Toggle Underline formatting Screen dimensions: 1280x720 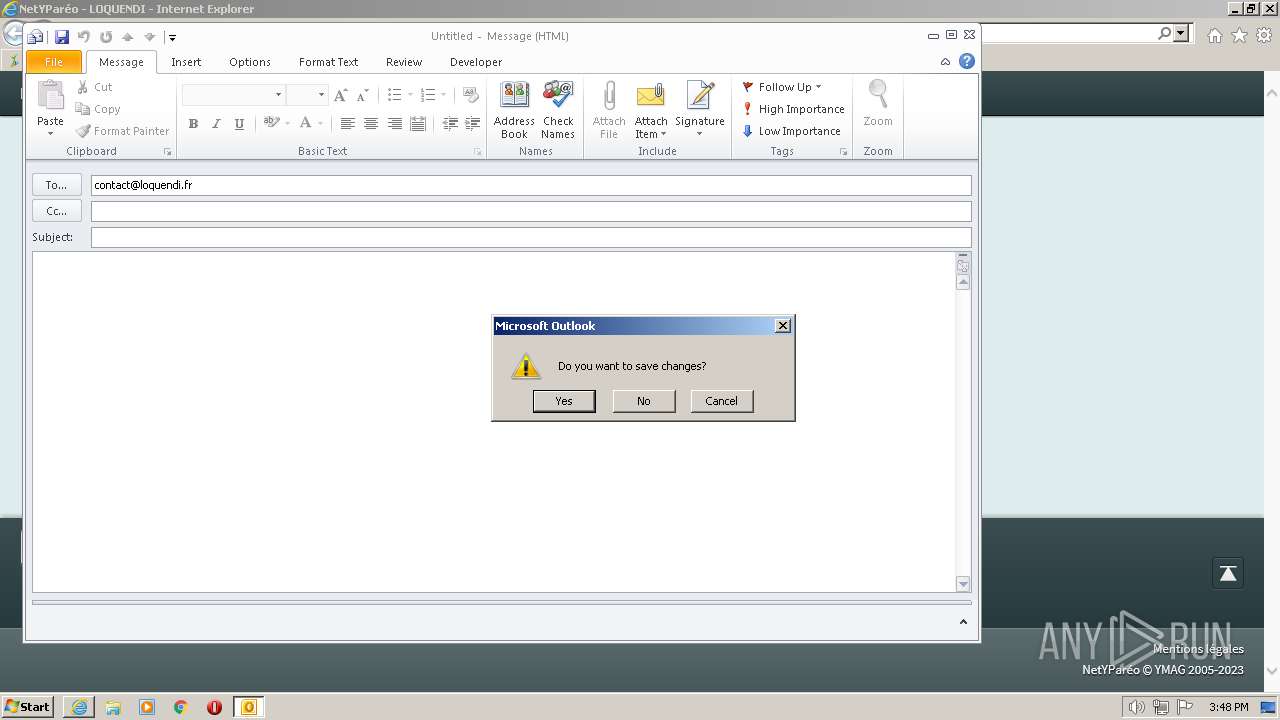coord(239,124)
